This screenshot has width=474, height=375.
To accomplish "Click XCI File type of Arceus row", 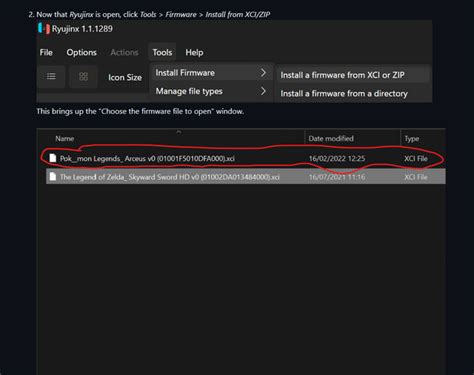I will point(416,158).
